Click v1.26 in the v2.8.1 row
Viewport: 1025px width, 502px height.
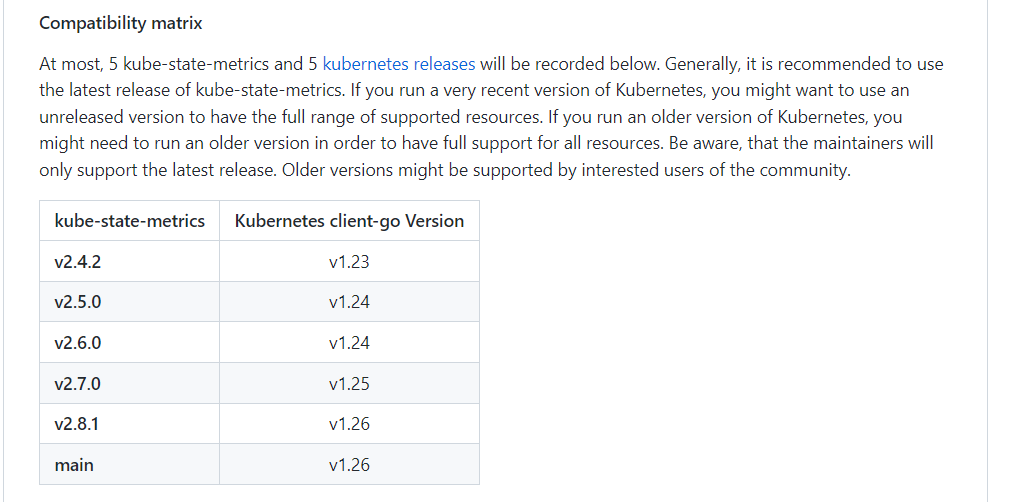(349, 424)
